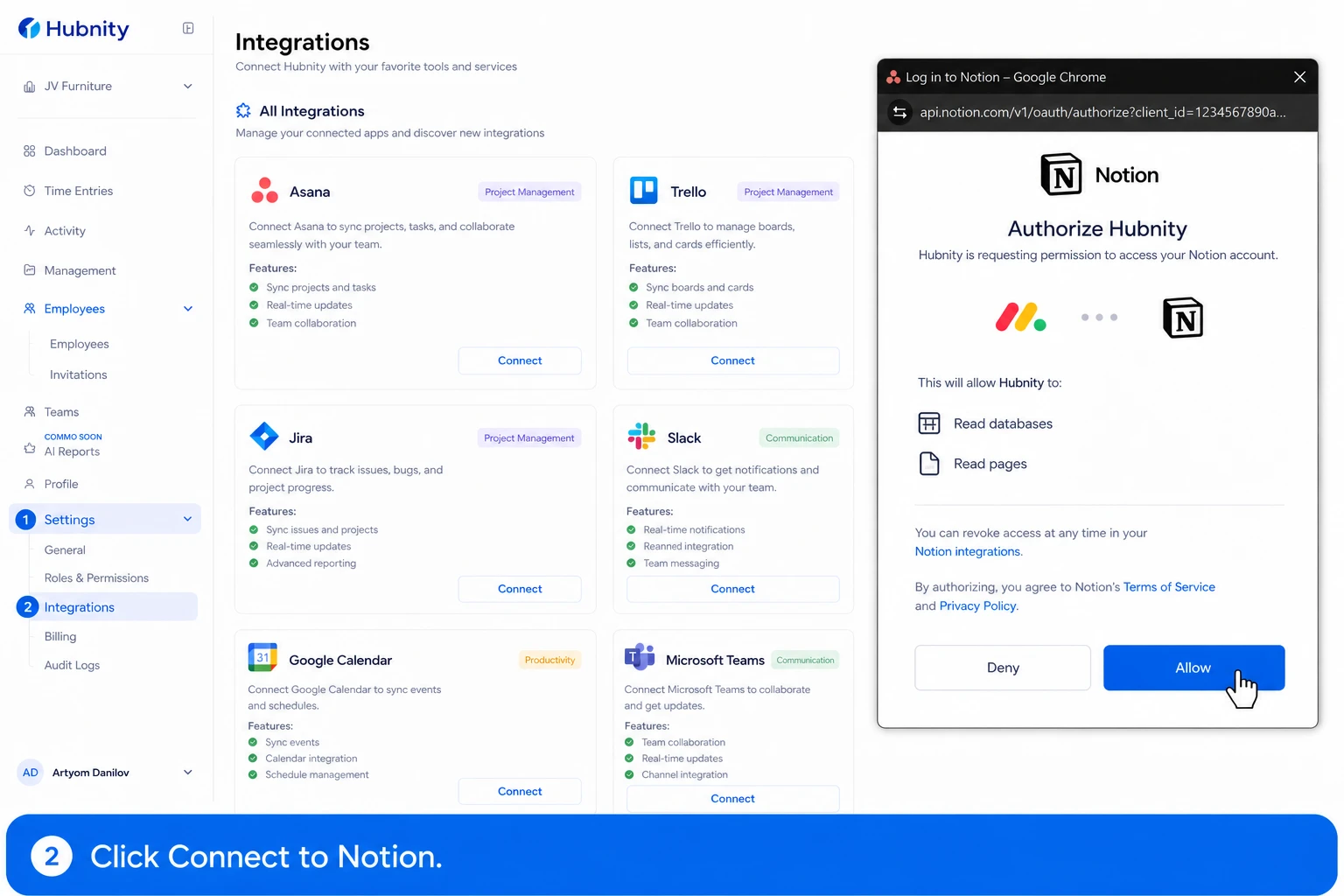1344x896 pixels.
Task: Open the Artyom Danilov account menu chevron
Action: [x=188, y=773]
